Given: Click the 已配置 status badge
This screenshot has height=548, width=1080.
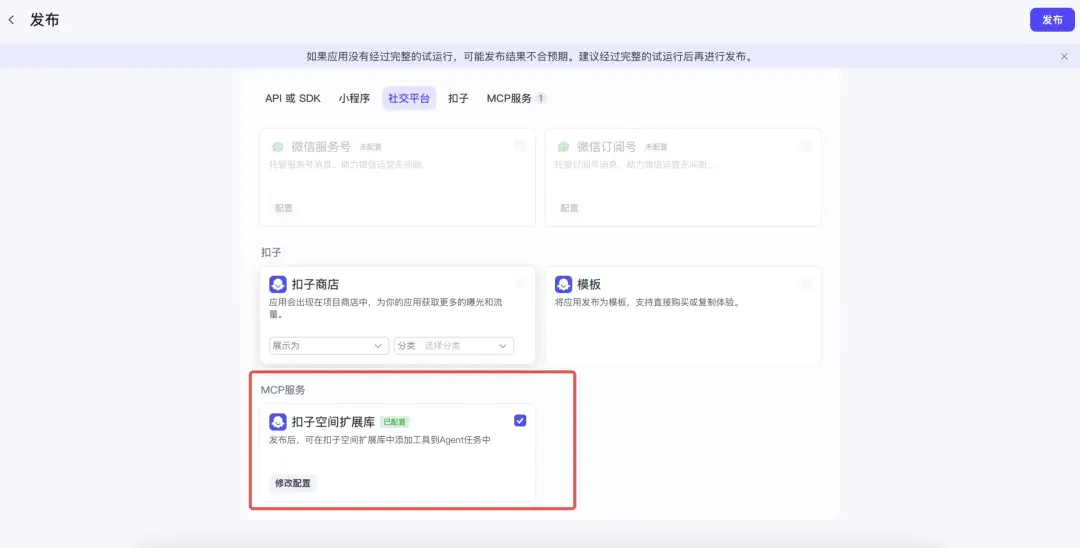Looking at the screenshot, I should point(394,422).
